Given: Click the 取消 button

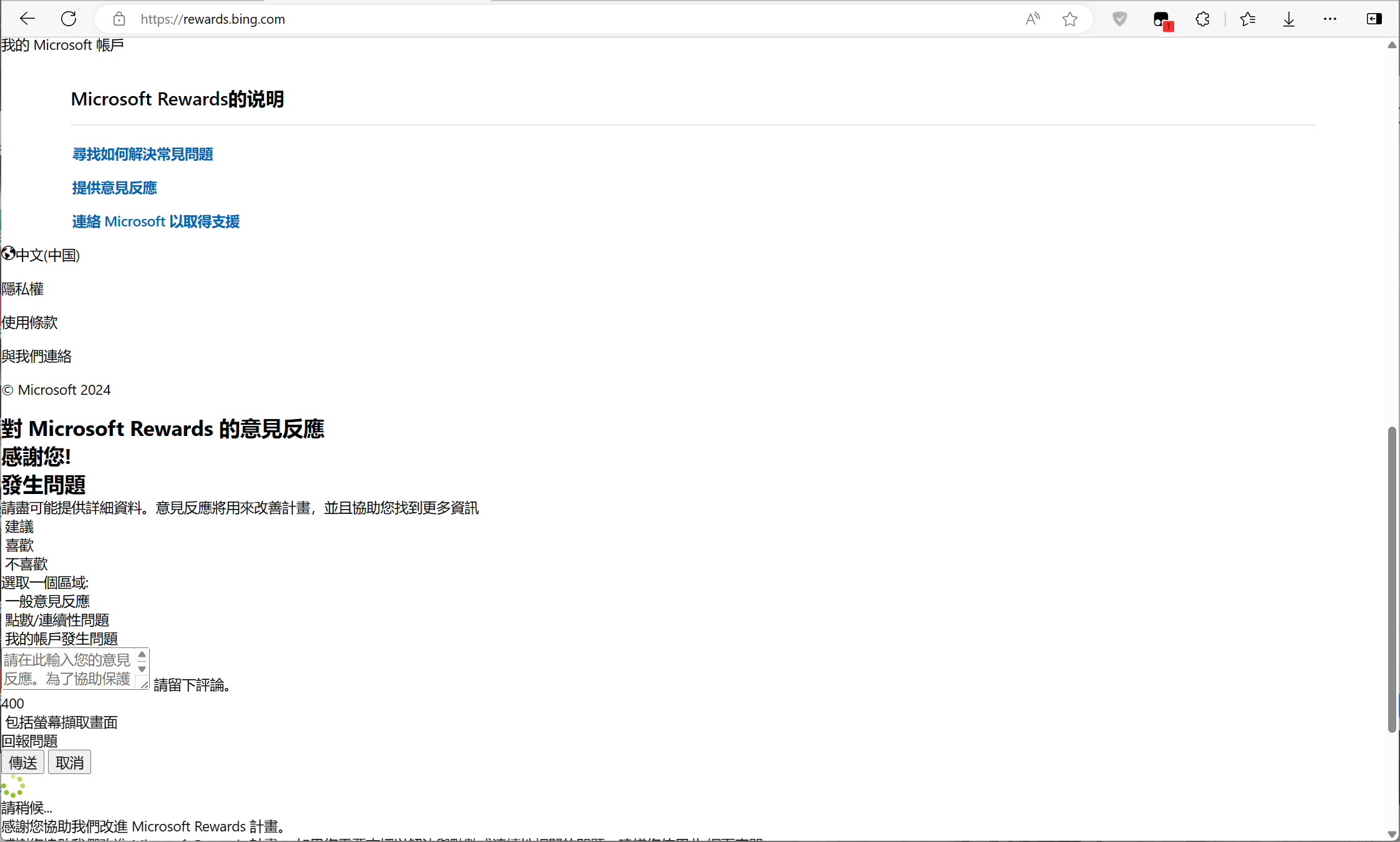Looking at the screenshot, I should click(x=70, y=762).
